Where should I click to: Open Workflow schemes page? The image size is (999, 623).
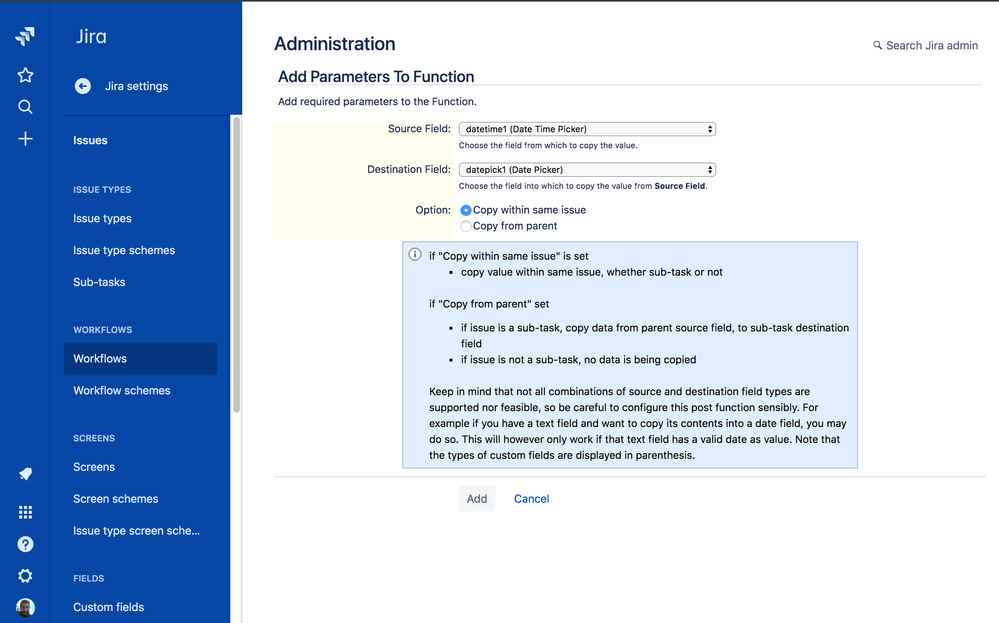coord(122,390)
